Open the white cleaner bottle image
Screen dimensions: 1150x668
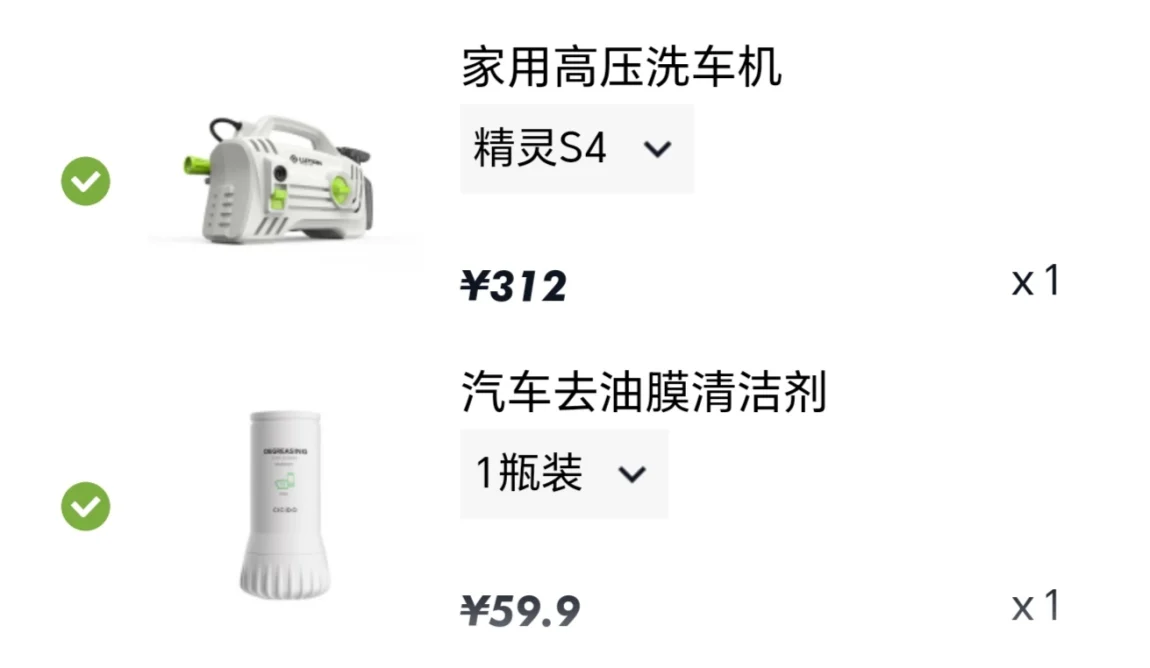[285, 504]
